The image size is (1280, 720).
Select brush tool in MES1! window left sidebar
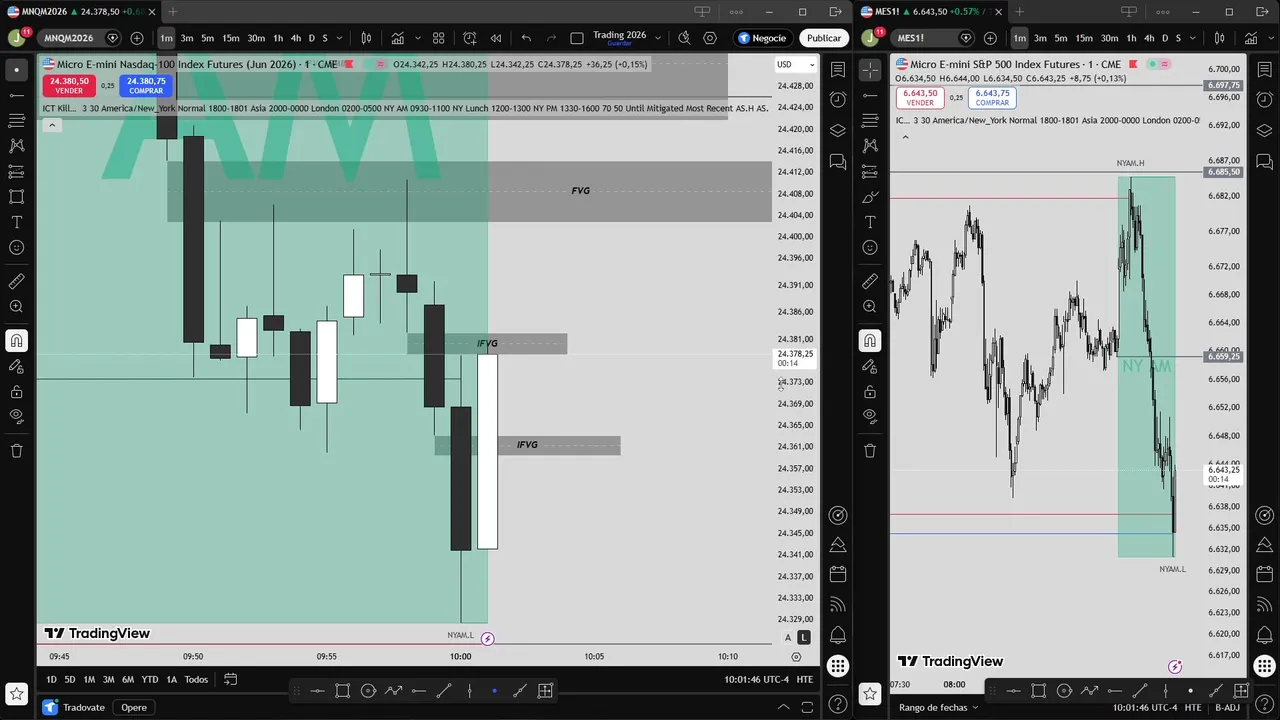[870, 197]
